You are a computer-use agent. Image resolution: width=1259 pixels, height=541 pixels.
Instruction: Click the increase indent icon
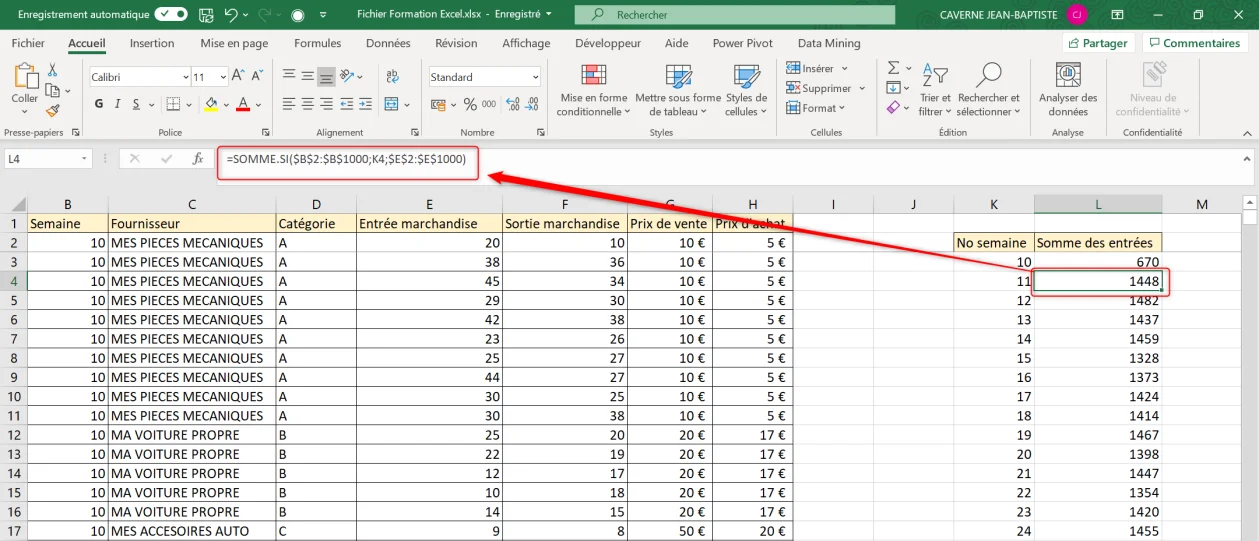pyautogui.click(x=367, y=104)
